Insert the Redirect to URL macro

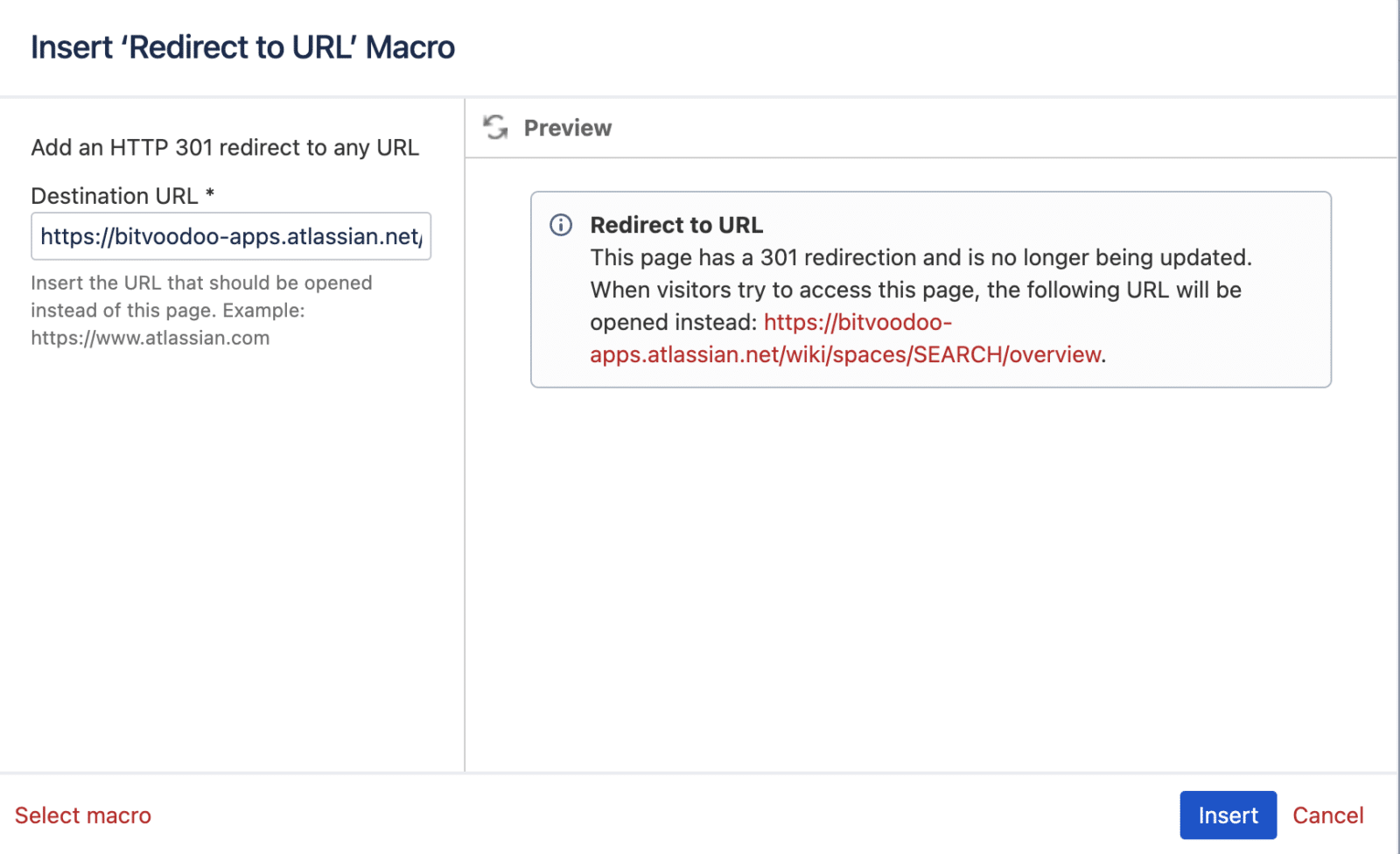1228,815
